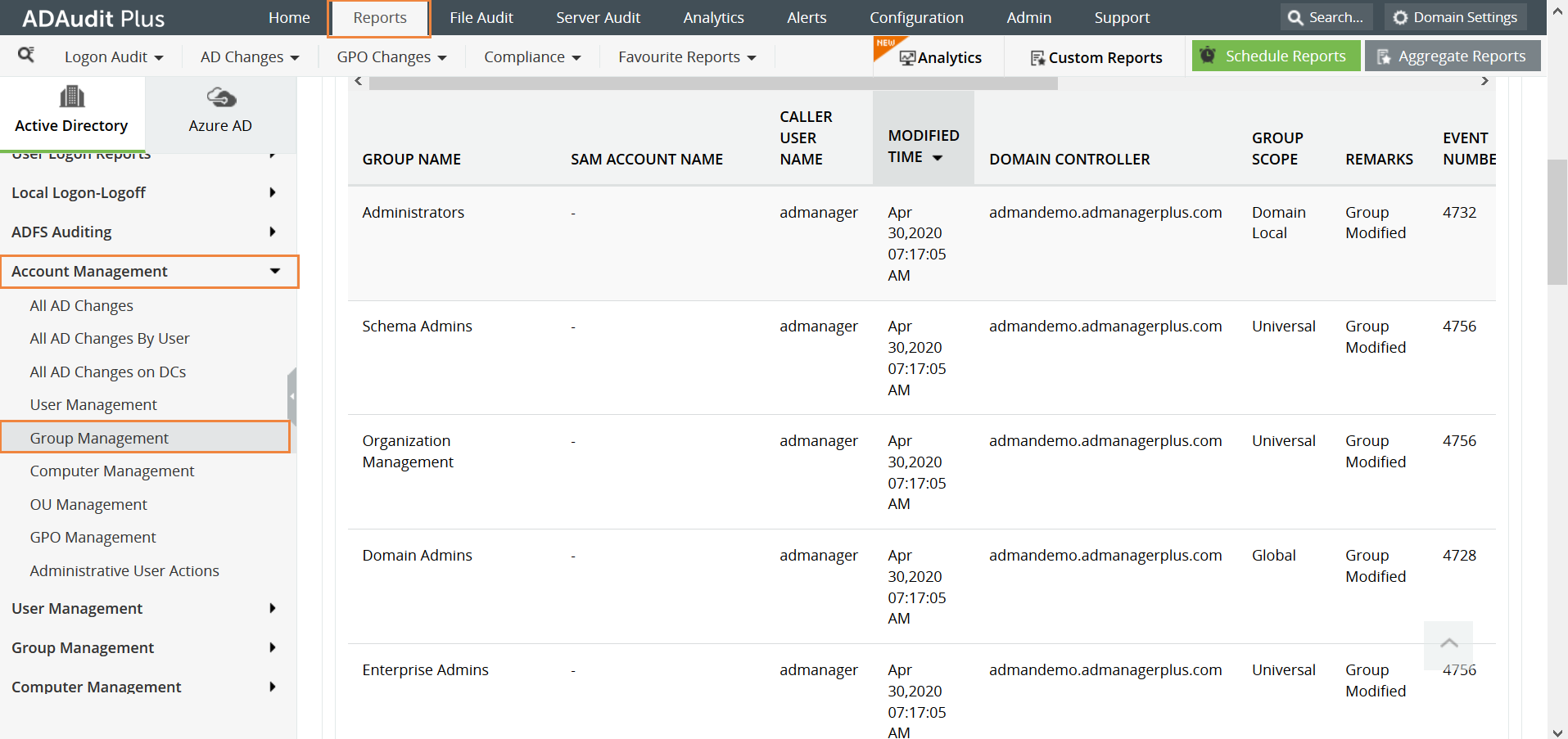1568x739 pixels.
Task: Sort by Caller User Name column header
Action: coord(806,137)
